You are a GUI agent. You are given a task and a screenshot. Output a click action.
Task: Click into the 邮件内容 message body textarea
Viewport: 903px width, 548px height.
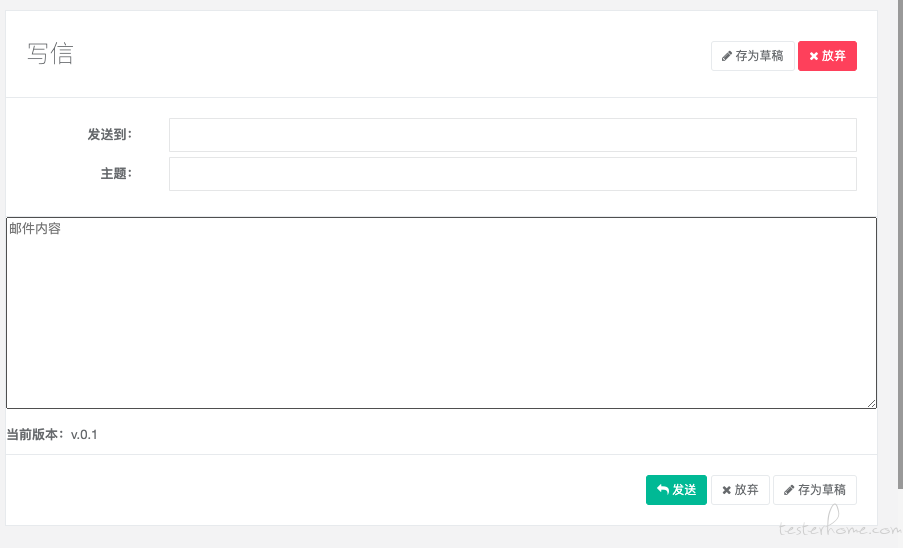pyautogui.click(x=441, y=313)
